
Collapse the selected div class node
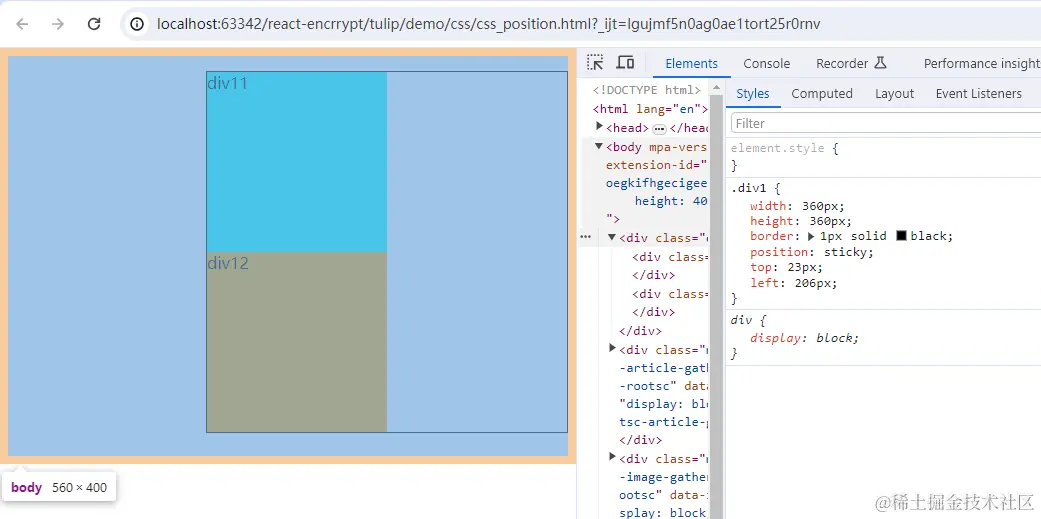pos(612,237)
